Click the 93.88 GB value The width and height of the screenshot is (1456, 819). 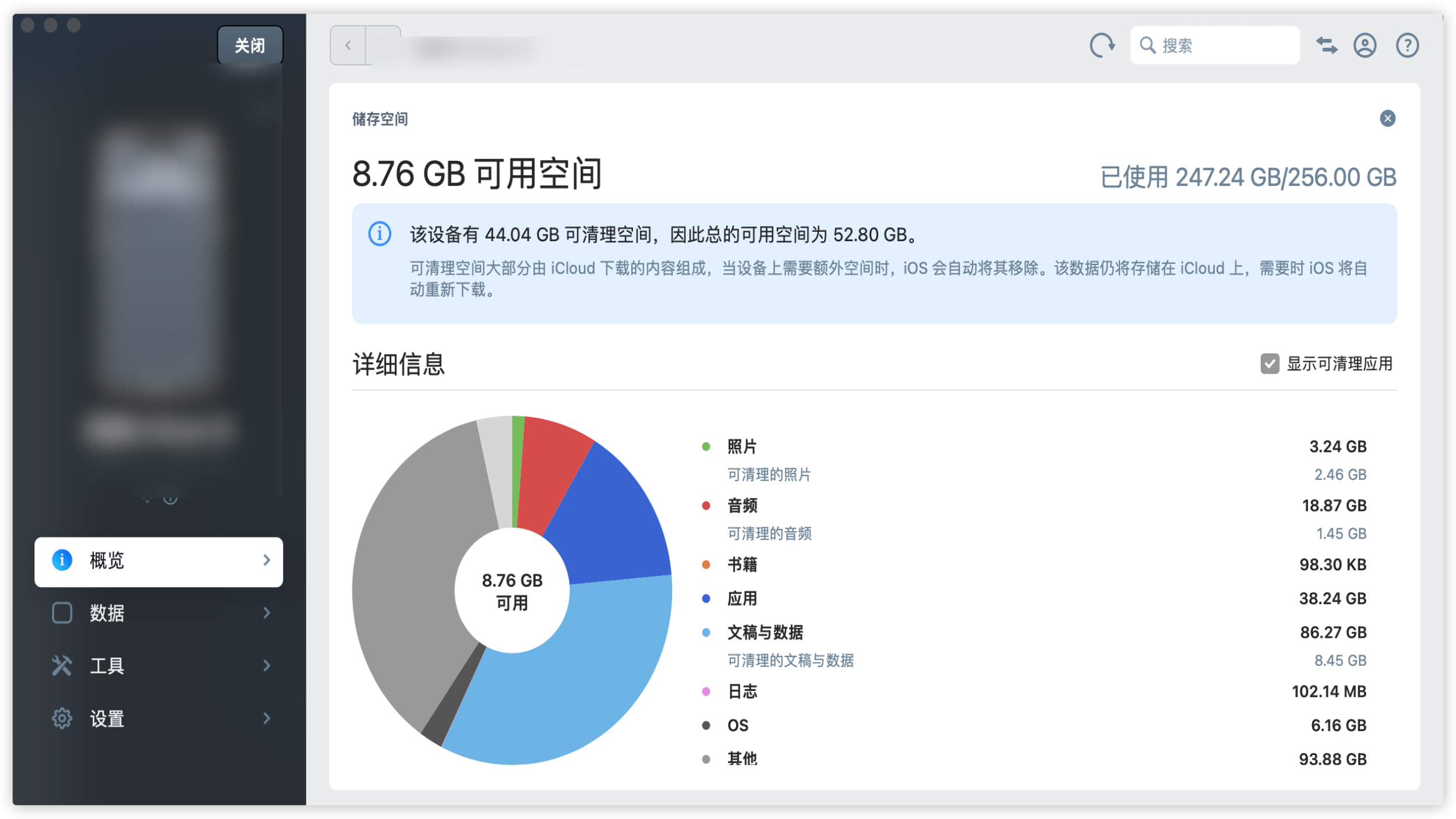1333,760
